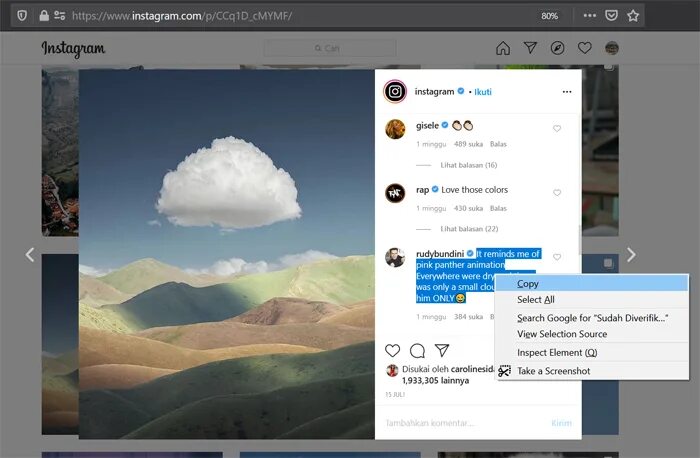Open the site security padlock info
This screenshot has width=700, height=458.
pyautogui.click(x=44, y=16)
